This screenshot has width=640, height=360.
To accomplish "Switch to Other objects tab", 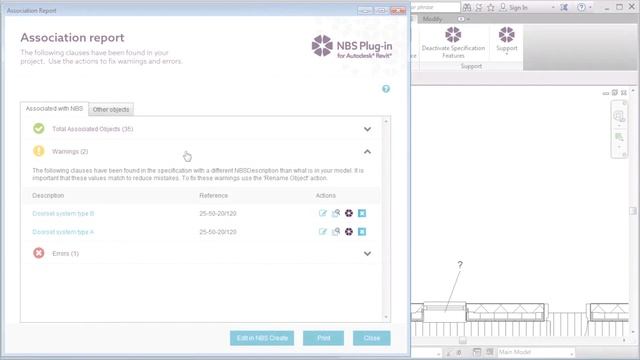I will click(x=111, y=109).
